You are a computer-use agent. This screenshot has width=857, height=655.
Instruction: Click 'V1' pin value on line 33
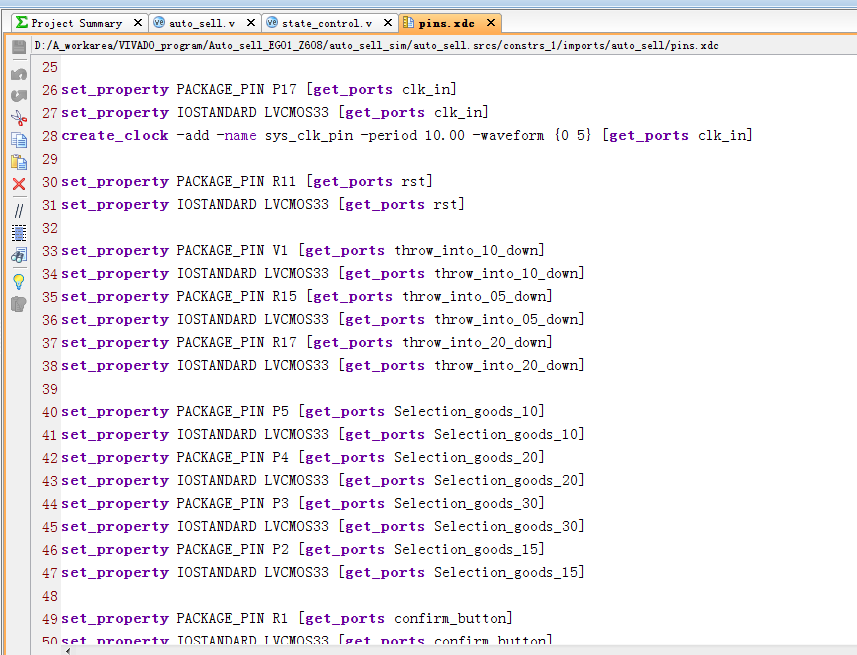tap(280, 250)
